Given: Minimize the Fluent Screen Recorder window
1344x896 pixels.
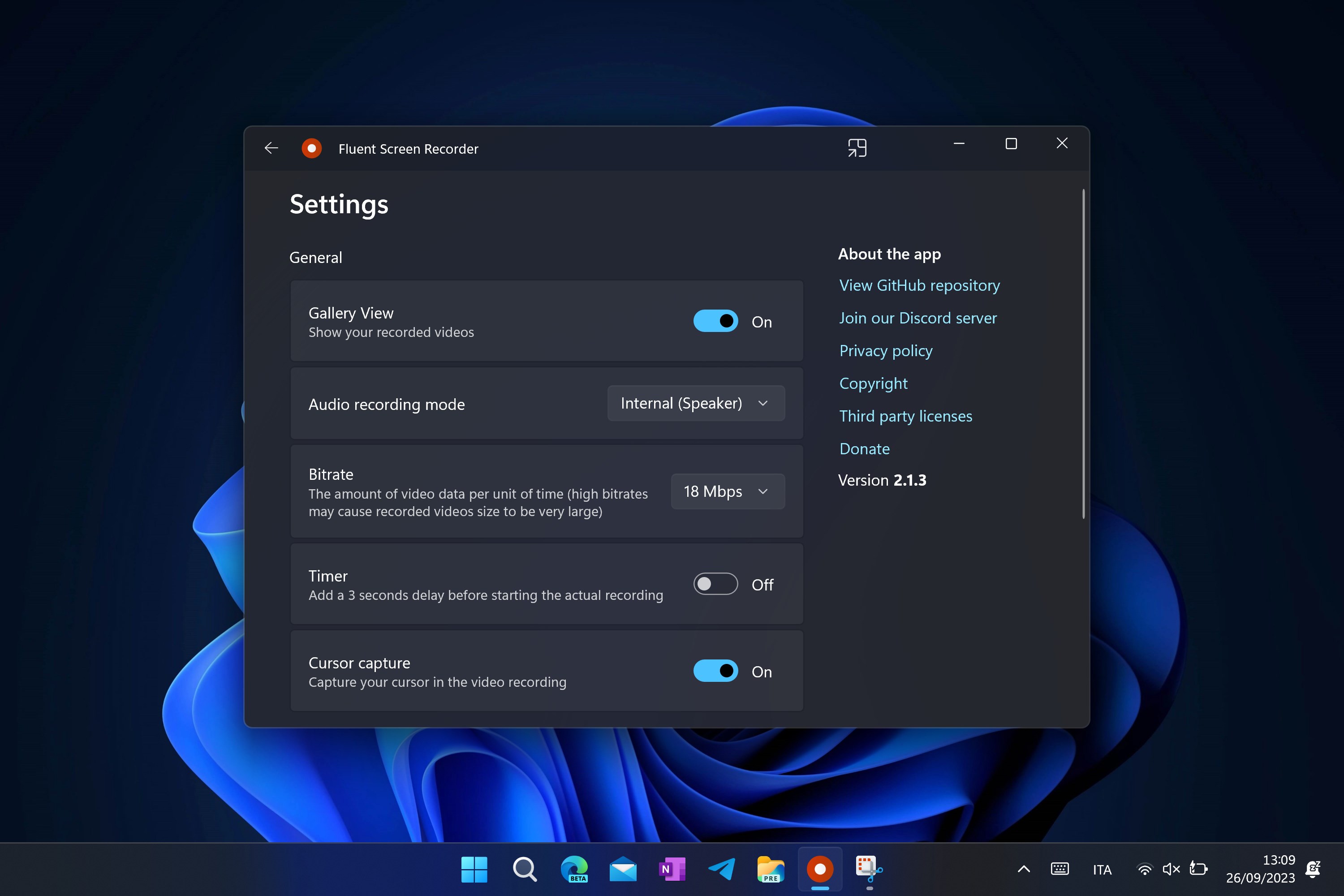Looking at the screenshot, I should [x=960, y=143].
